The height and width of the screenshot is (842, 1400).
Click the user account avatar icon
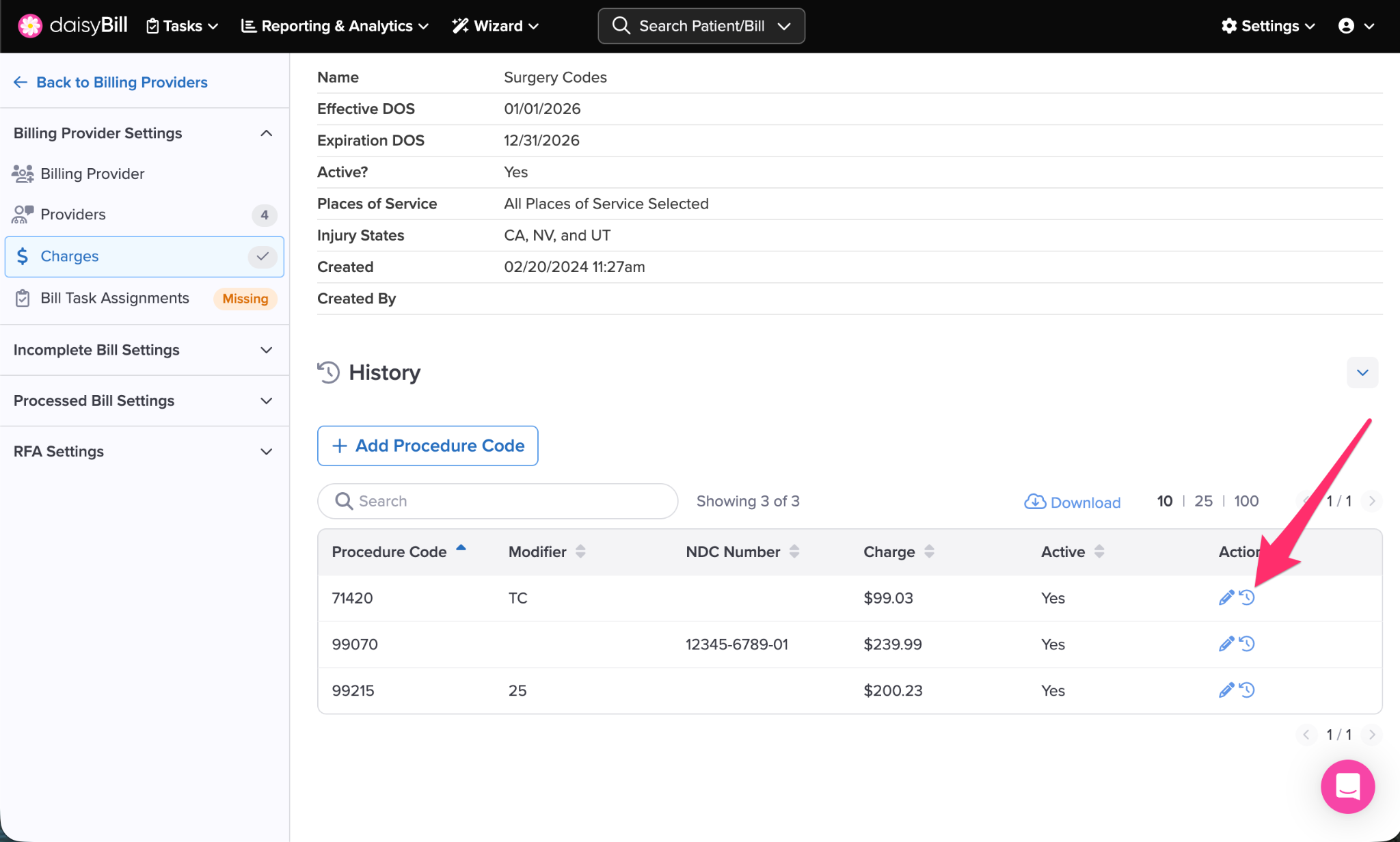tap(1346, 26)
